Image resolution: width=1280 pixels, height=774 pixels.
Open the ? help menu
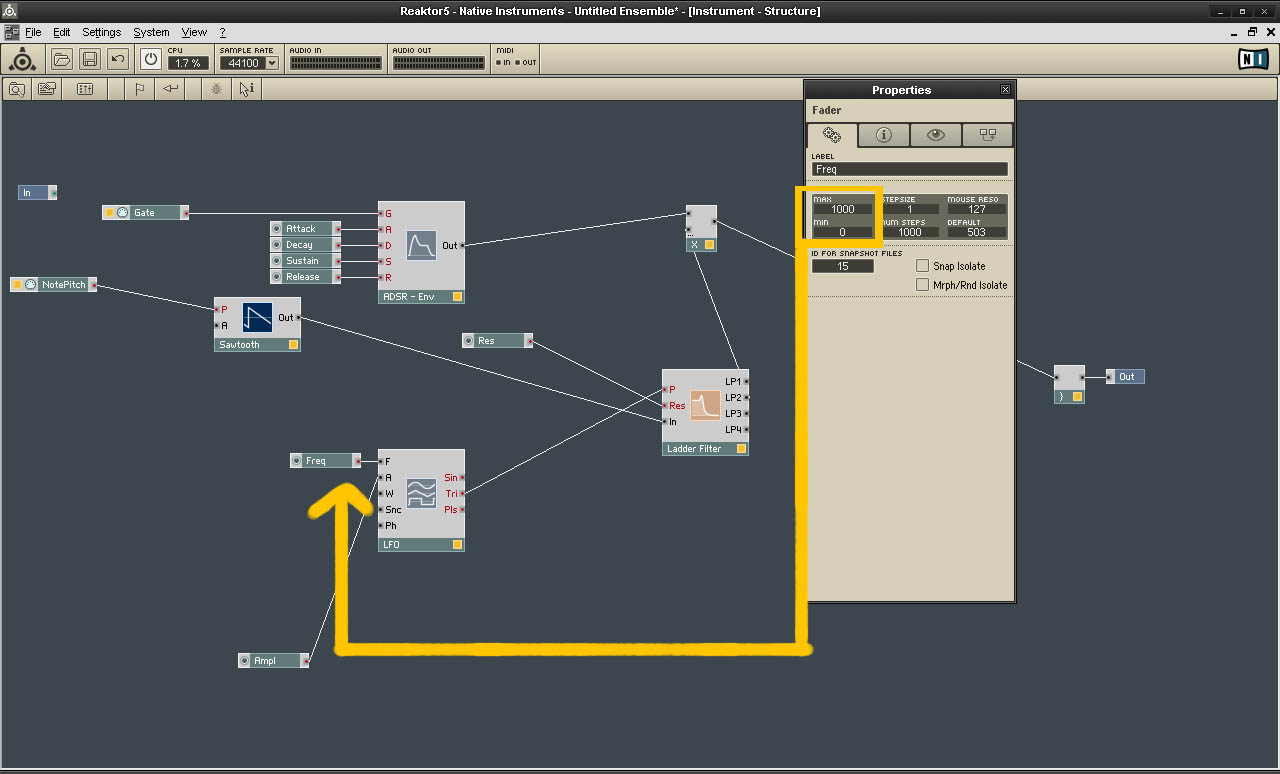click(222, 32)
